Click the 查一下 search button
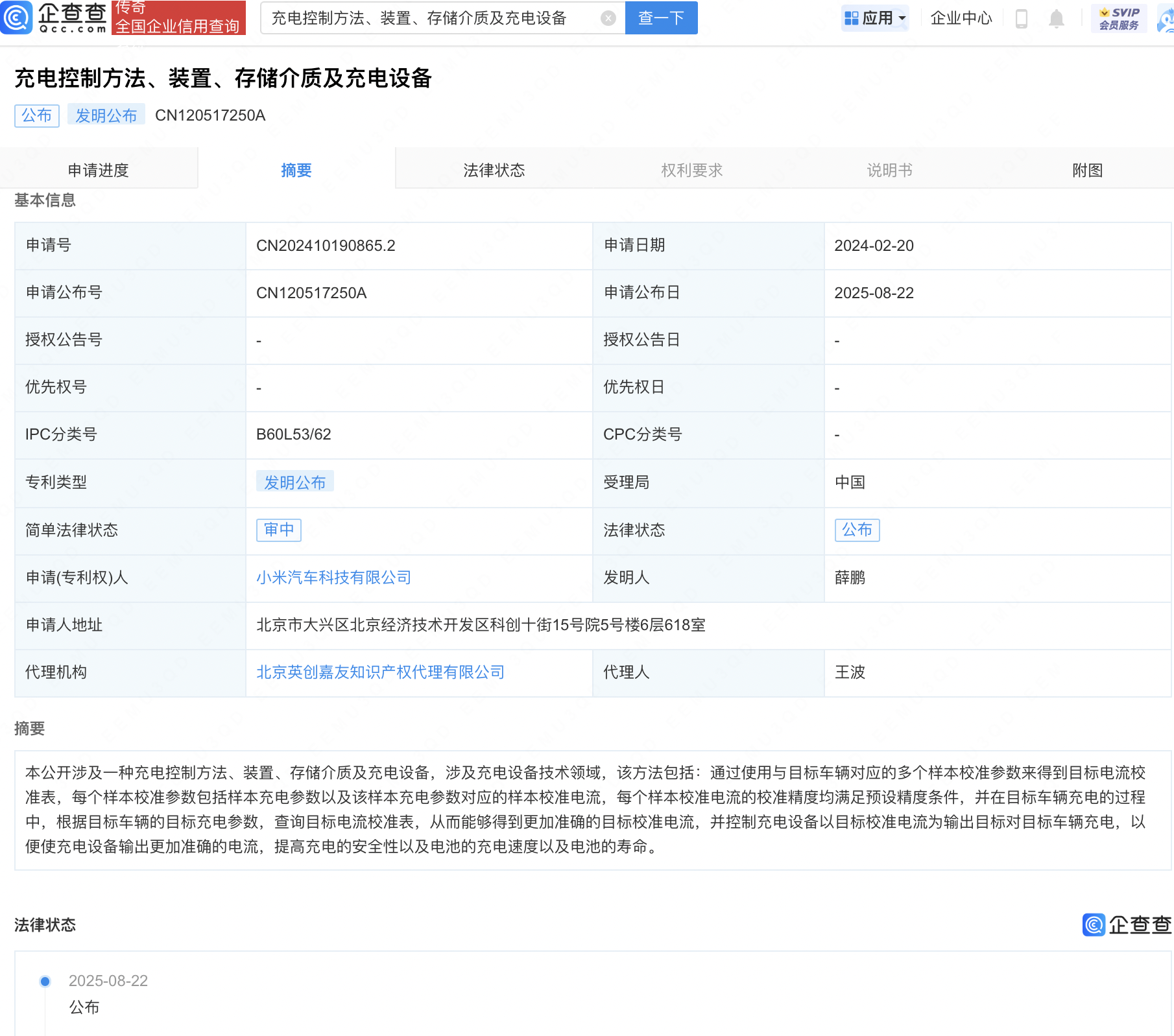This screenshot has height=1036, width=1174. pyautogui.click(x=661, y=18)
